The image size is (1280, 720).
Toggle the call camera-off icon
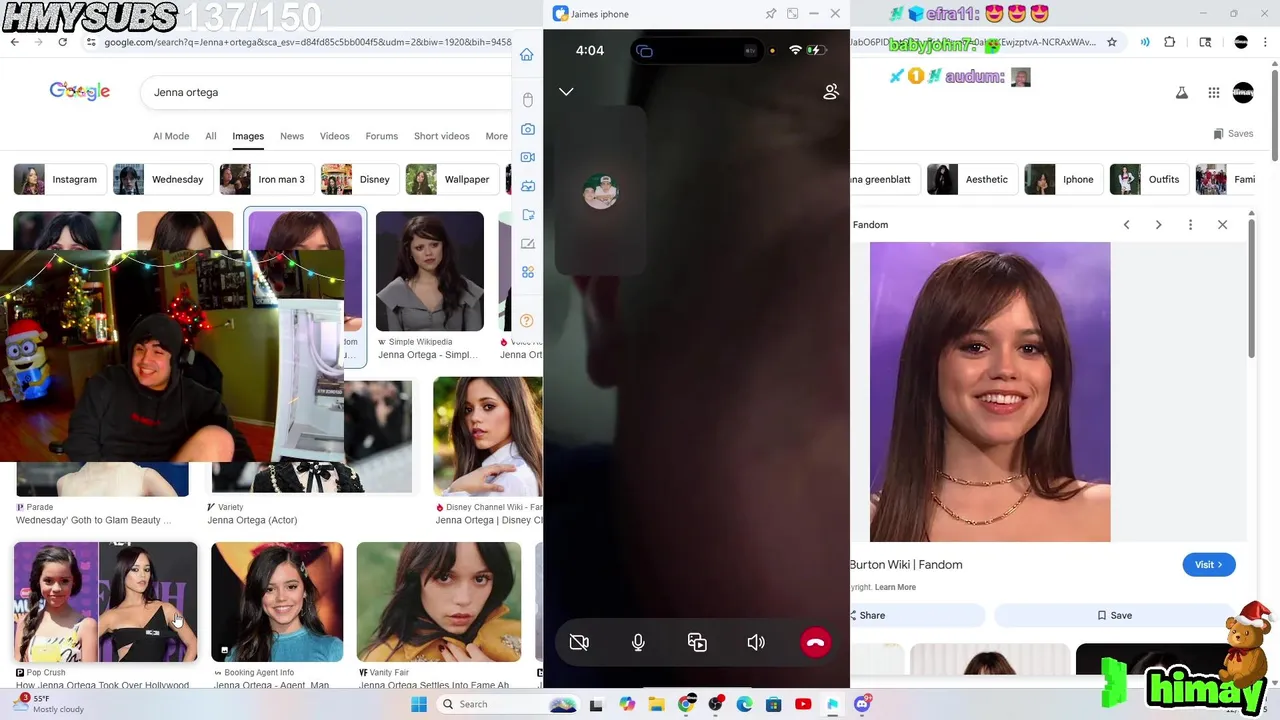[x=579, y=642]
